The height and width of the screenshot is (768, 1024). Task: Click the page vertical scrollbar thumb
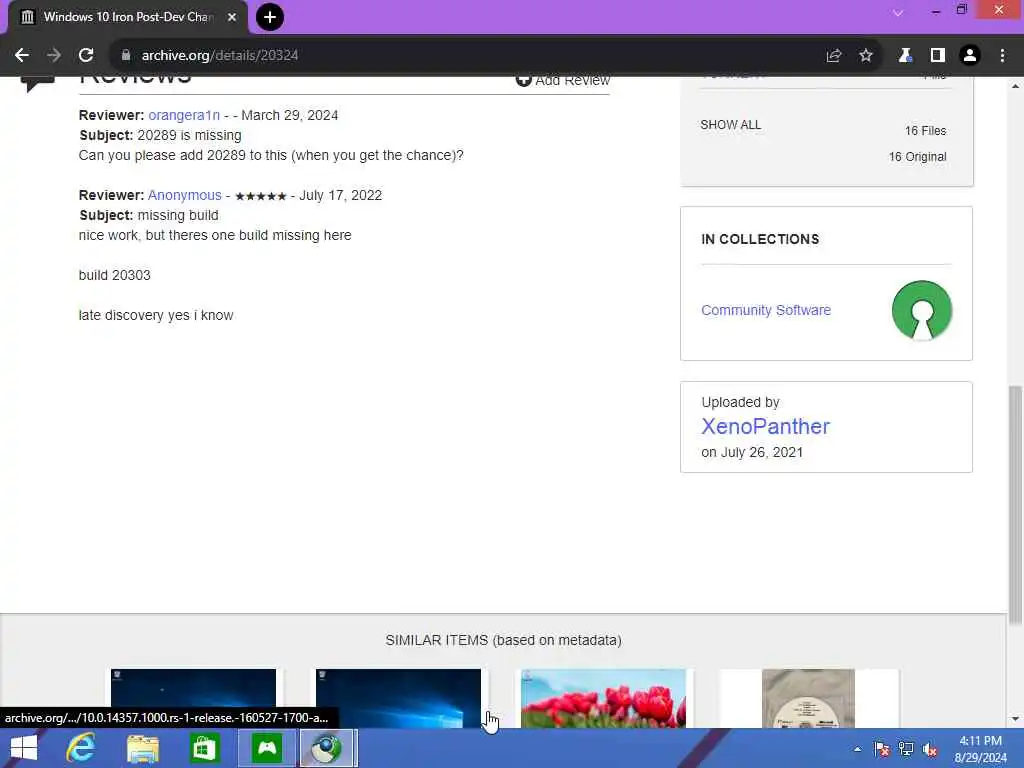coord(1015,504)
